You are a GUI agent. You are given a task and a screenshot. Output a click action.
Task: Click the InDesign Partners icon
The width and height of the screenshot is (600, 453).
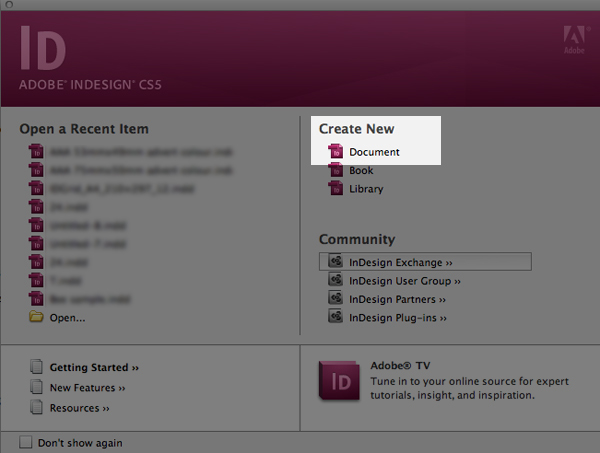click(336, 299)
